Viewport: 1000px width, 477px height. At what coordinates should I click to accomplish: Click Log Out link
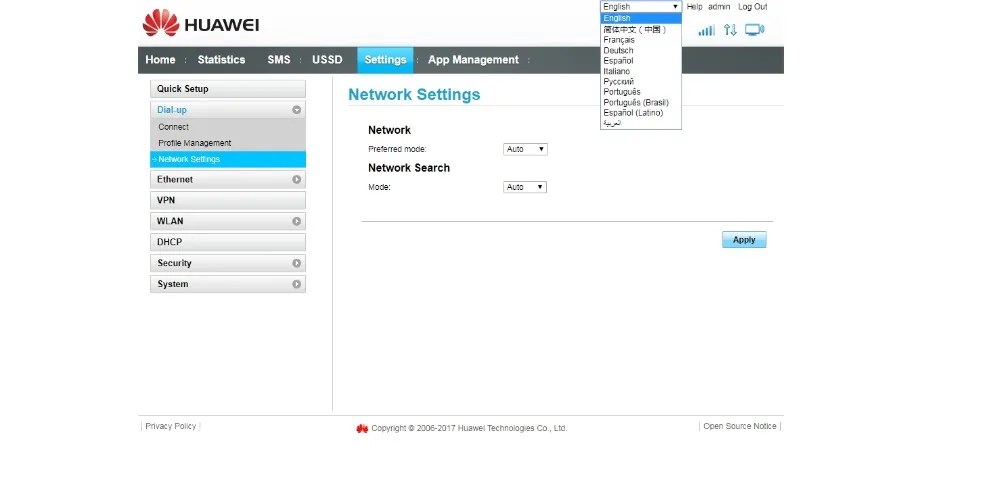(x=753, y=7)
